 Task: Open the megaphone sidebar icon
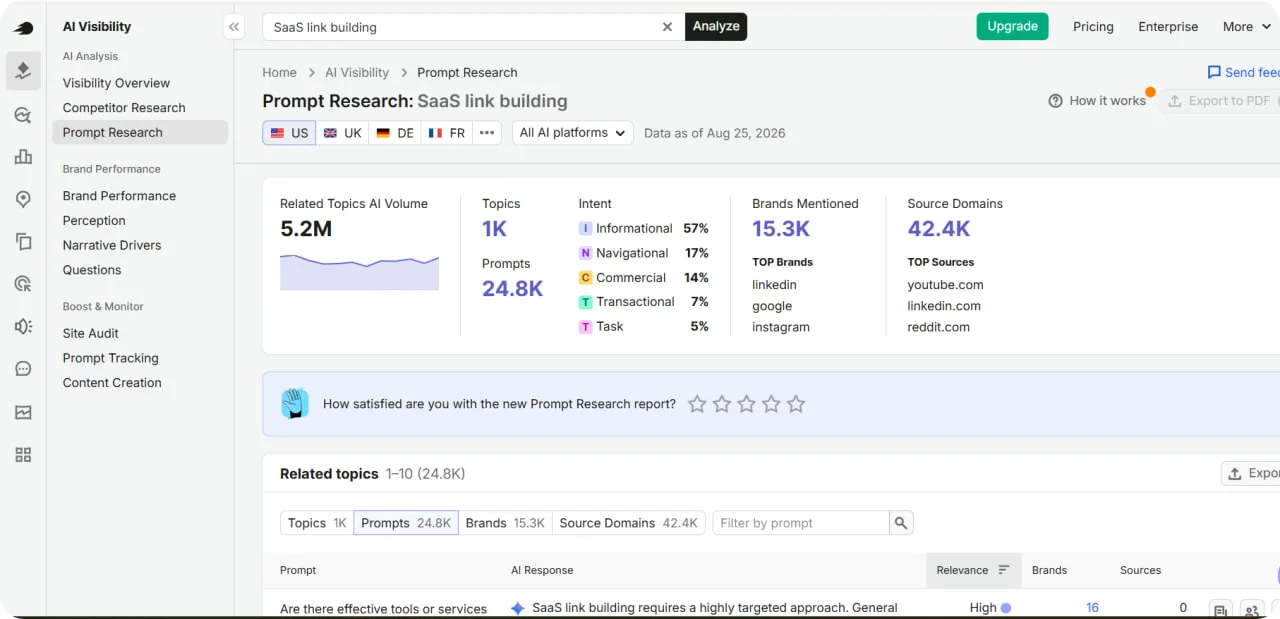tap(23, 326)
